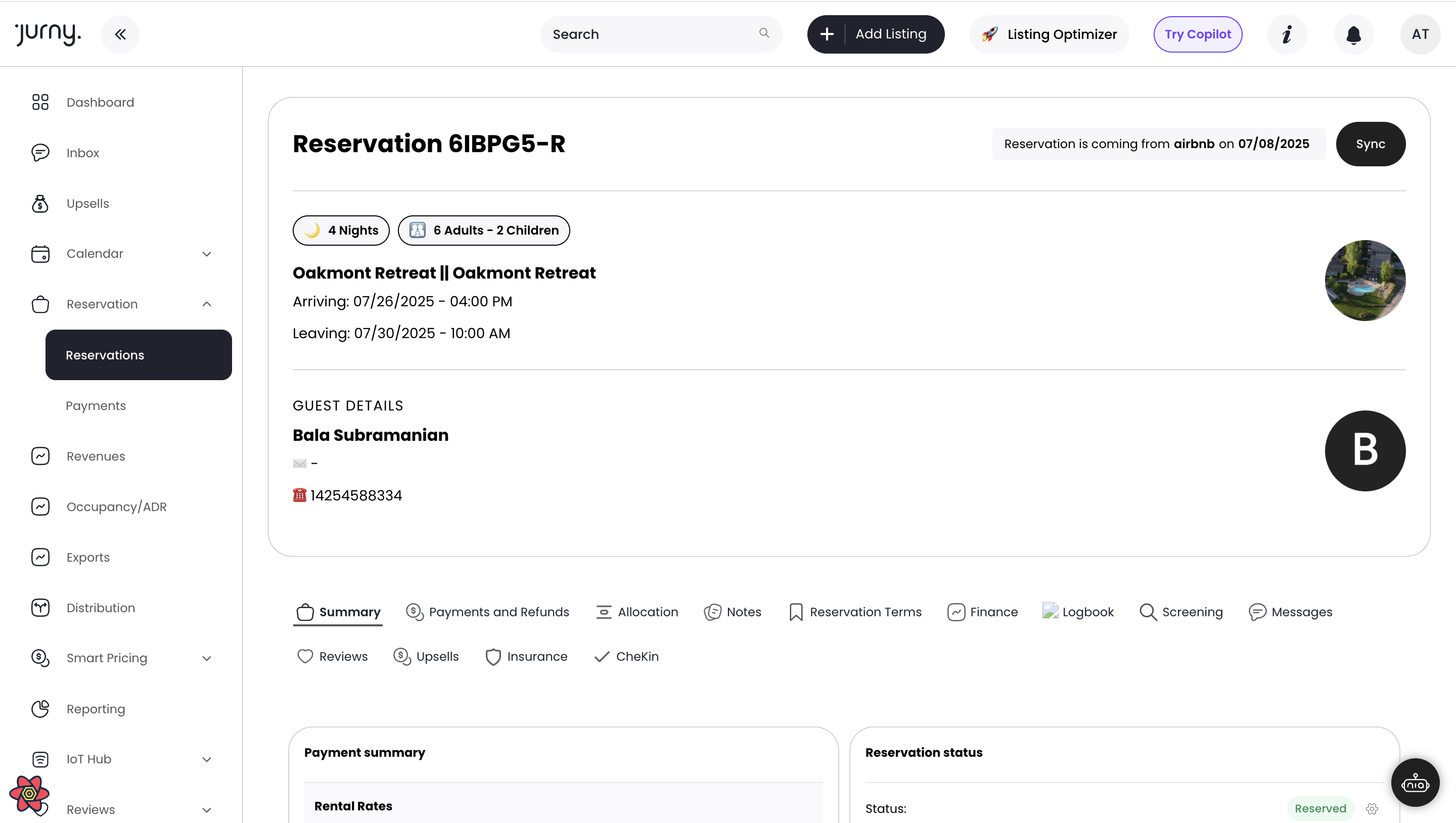Open the Messages tab
The height and width of the screenshot is (823, 1456).
(1290, 612)
